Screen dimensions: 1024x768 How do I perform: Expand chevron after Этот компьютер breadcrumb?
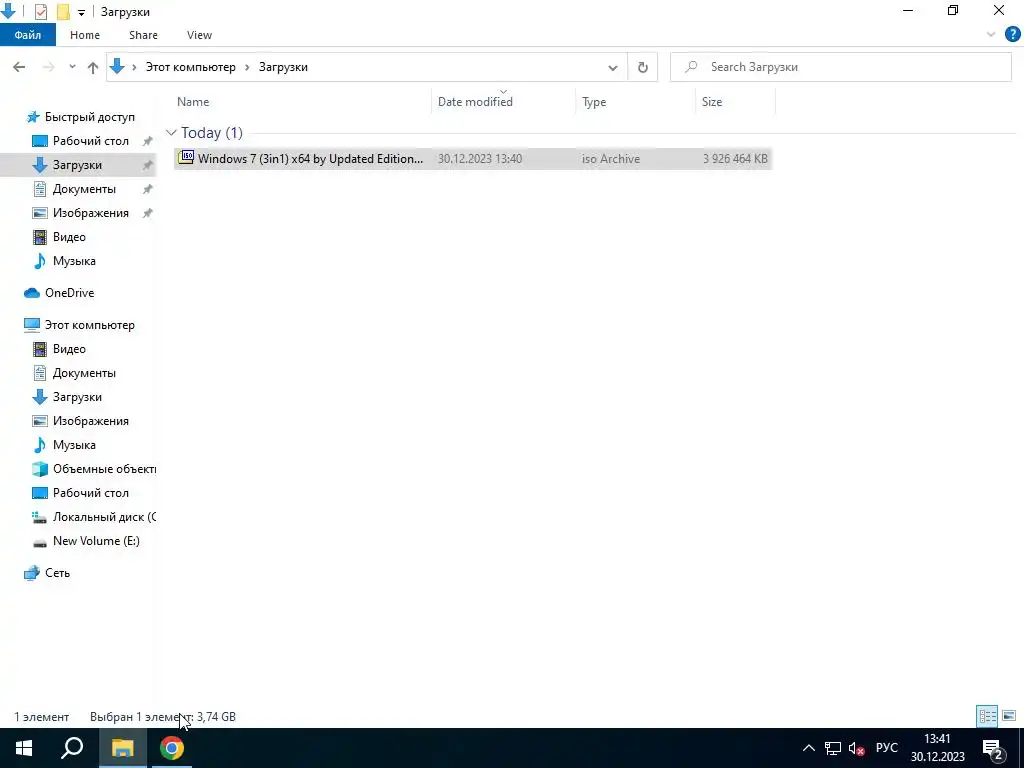pos(248,67)
